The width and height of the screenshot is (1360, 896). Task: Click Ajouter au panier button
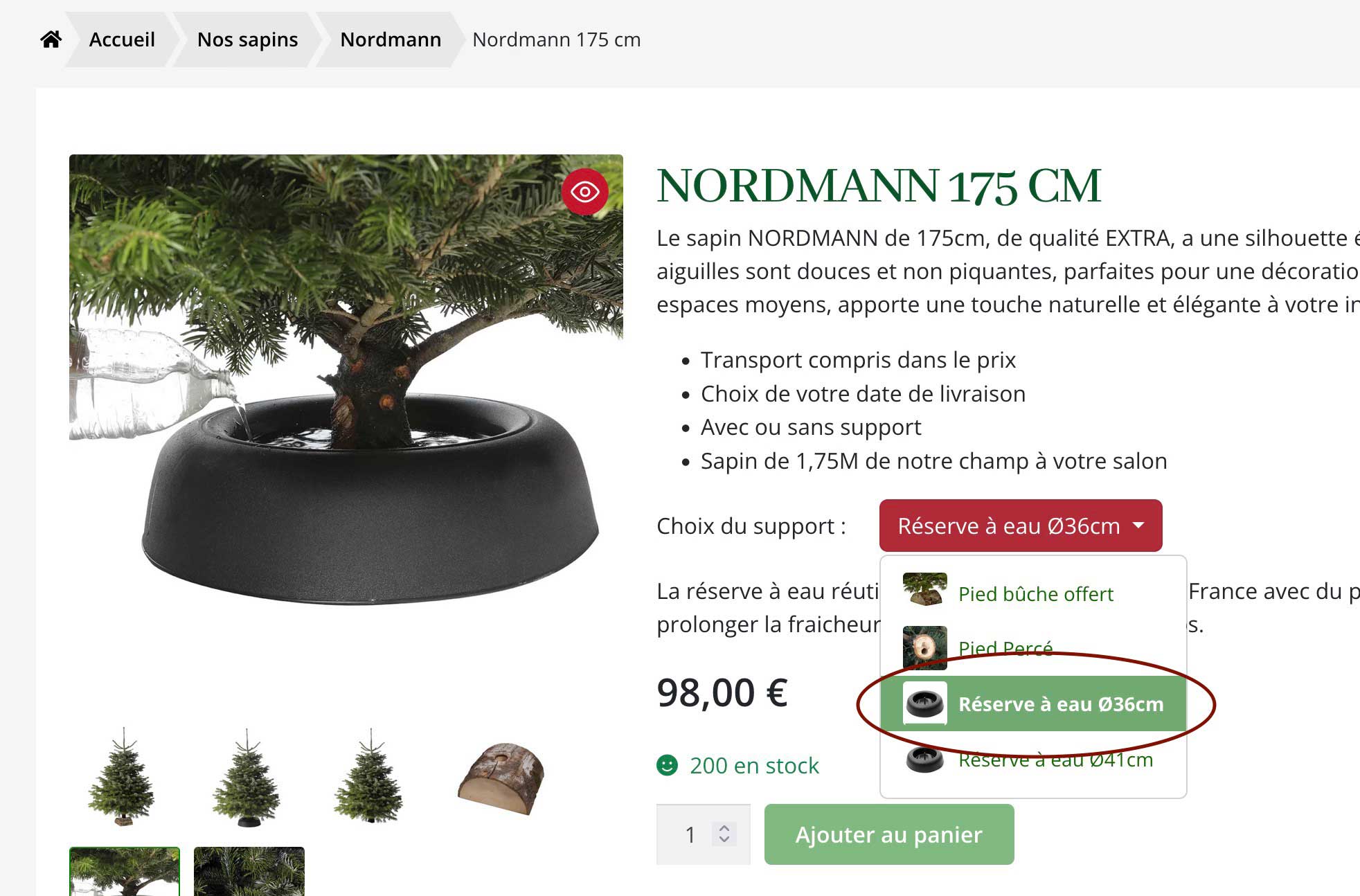coord(889,834)
